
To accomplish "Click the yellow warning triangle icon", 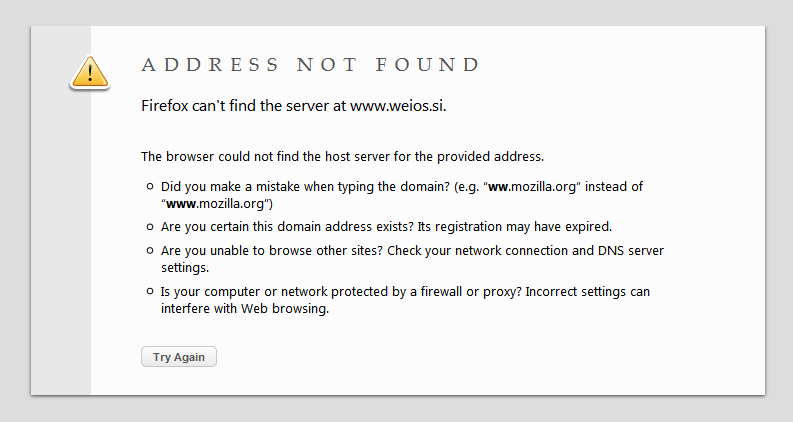I will pyautogui.click(x=90, y=73).
